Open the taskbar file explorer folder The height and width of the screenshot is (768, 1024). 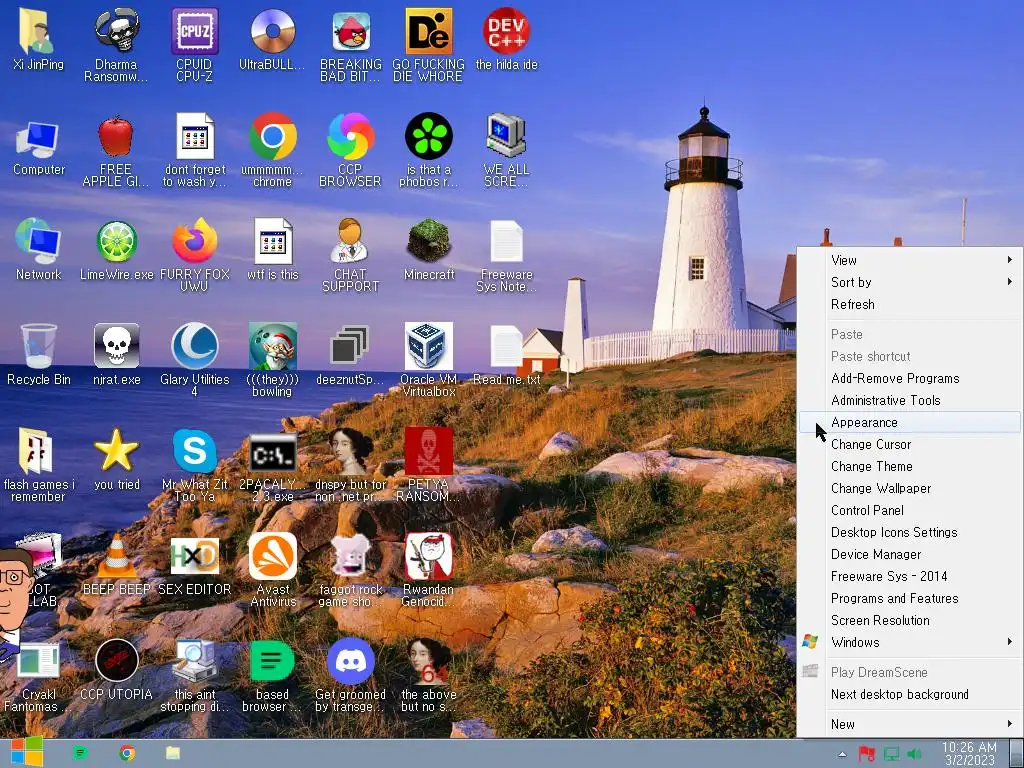point(172,754)
